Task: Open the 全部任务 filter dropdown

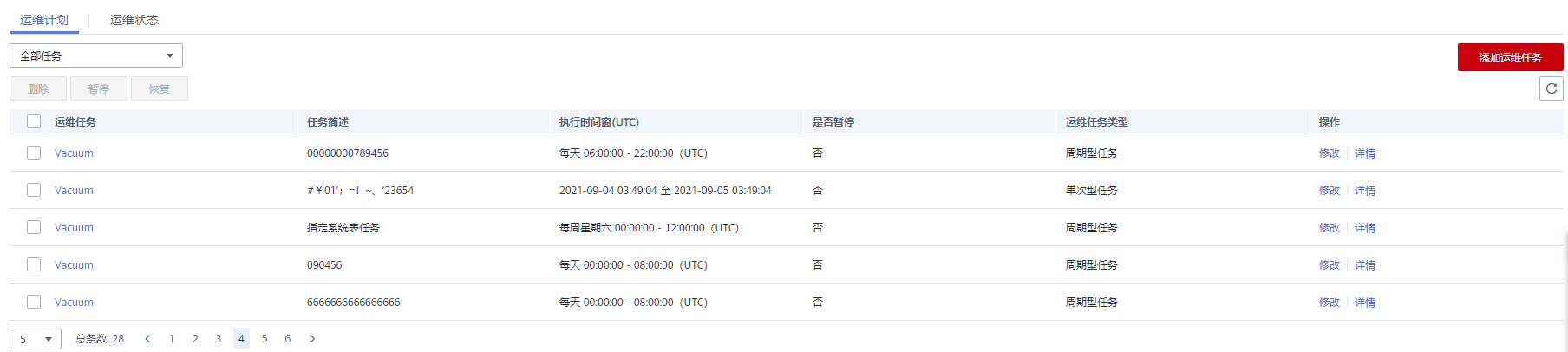Action: click(x=95, y=55)
